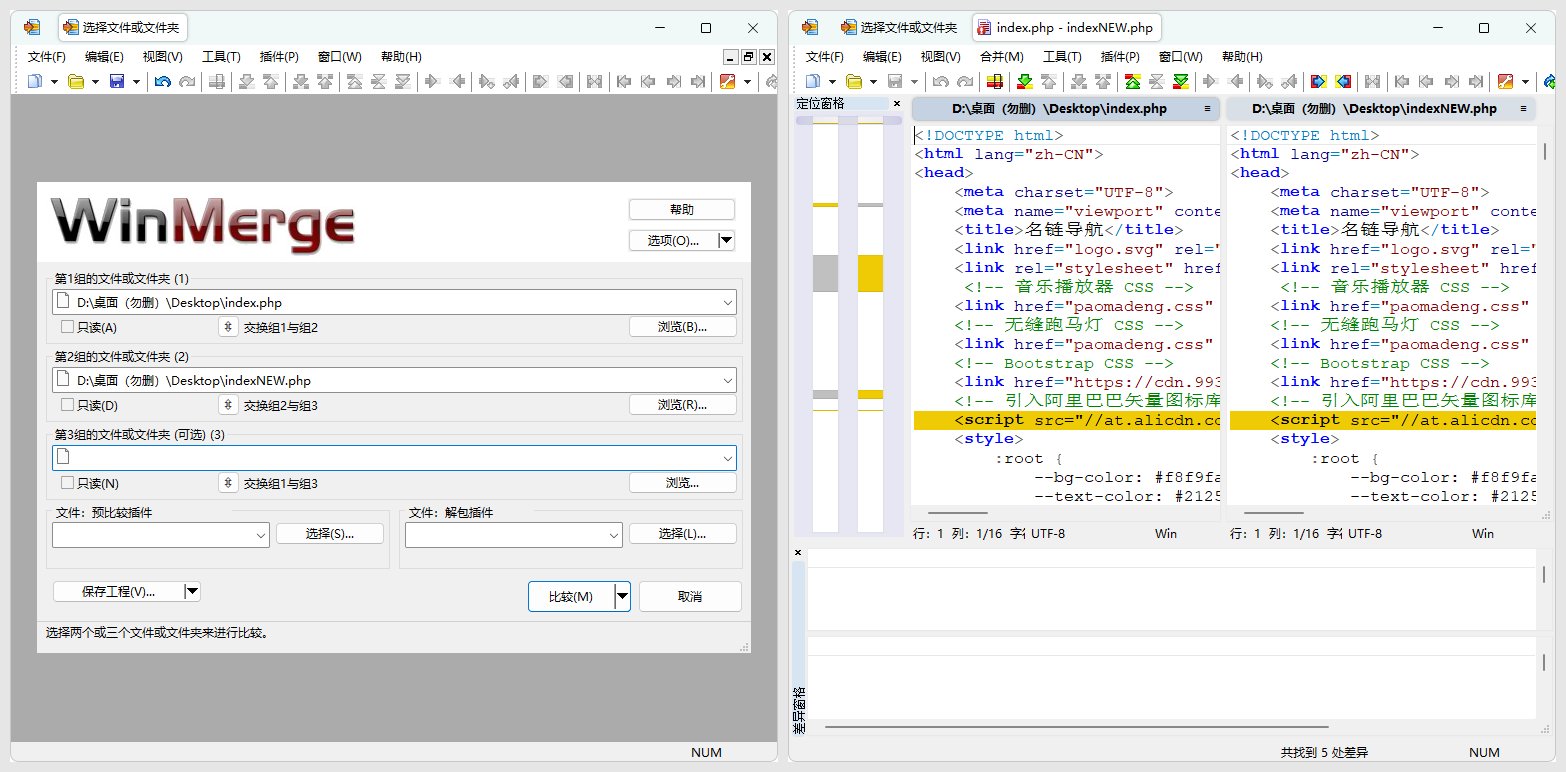1566x772 pixels.
Task: Click swap icon 交换组2与组3
Action: [x=228, y=405]
